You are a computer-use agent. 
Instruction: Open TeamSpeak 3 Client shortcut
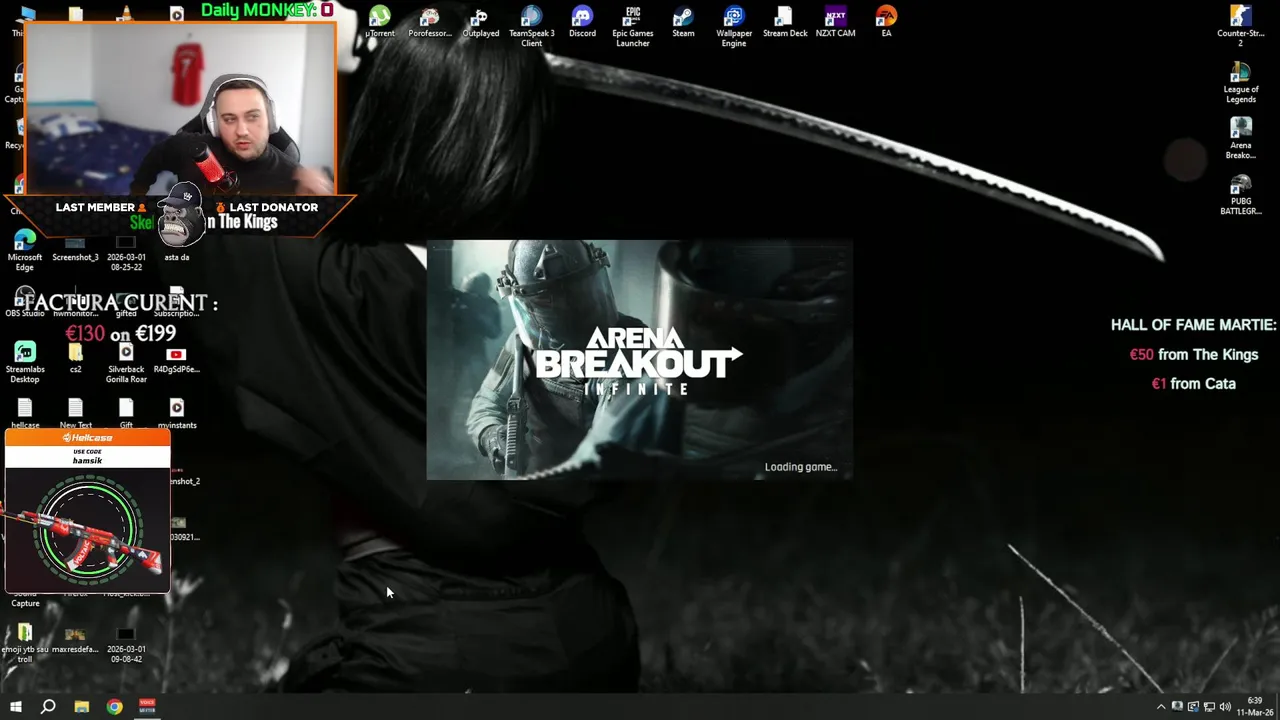tap(531, 26)
